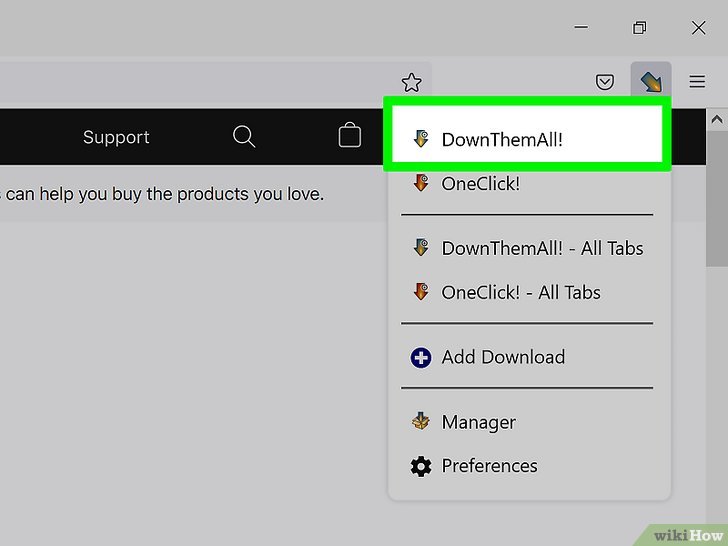
Task: Open Preferences from the extension menu
Action: point(489,466)
